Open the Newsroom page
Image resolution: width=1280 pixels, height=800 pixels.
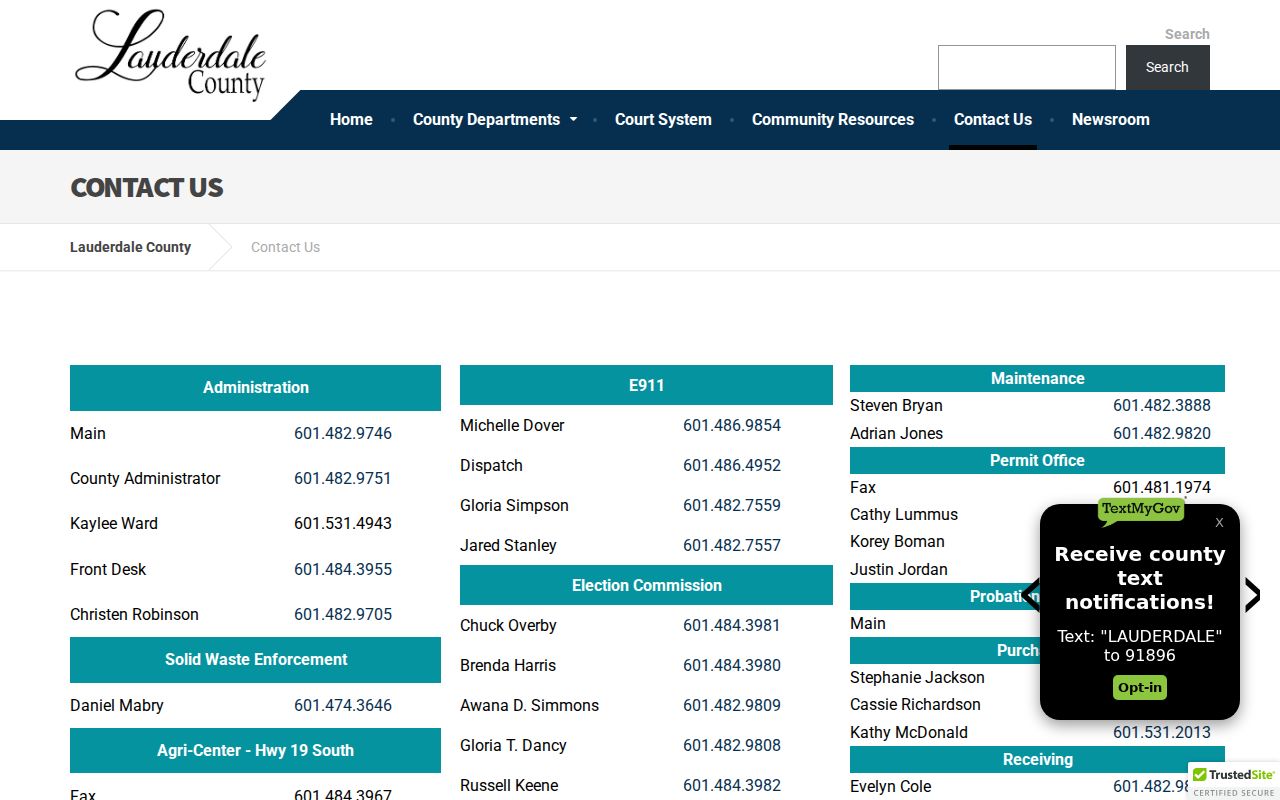coord(1111,119)
